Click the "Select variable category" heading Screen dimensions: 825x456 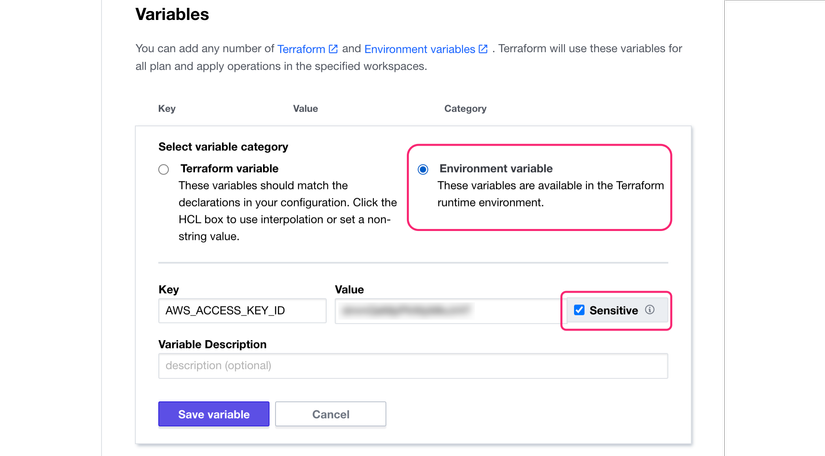(223, 147)
